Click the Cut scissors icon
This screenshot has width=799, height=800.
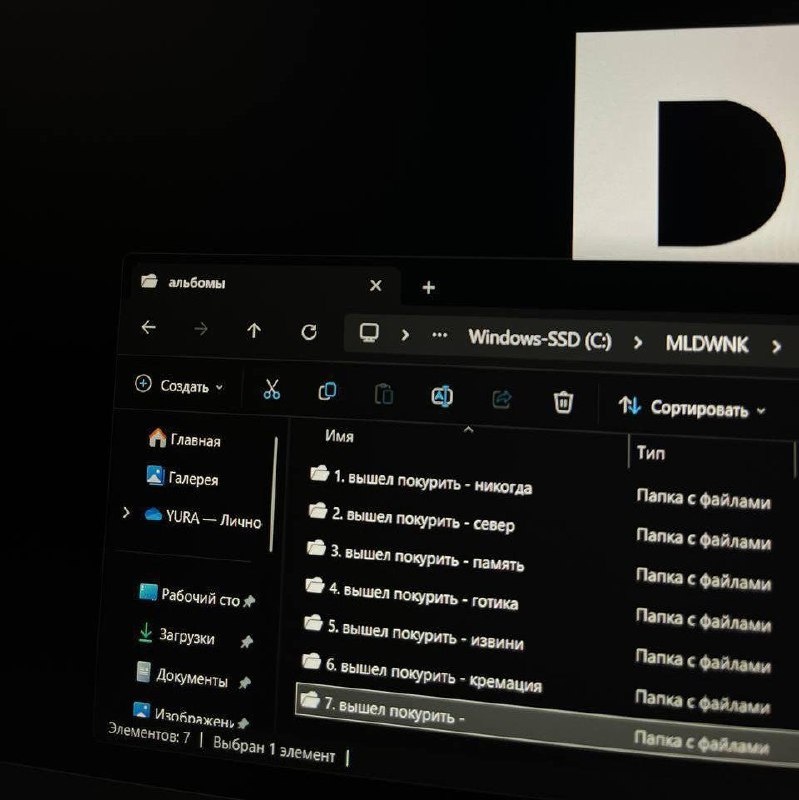point(271,389)
